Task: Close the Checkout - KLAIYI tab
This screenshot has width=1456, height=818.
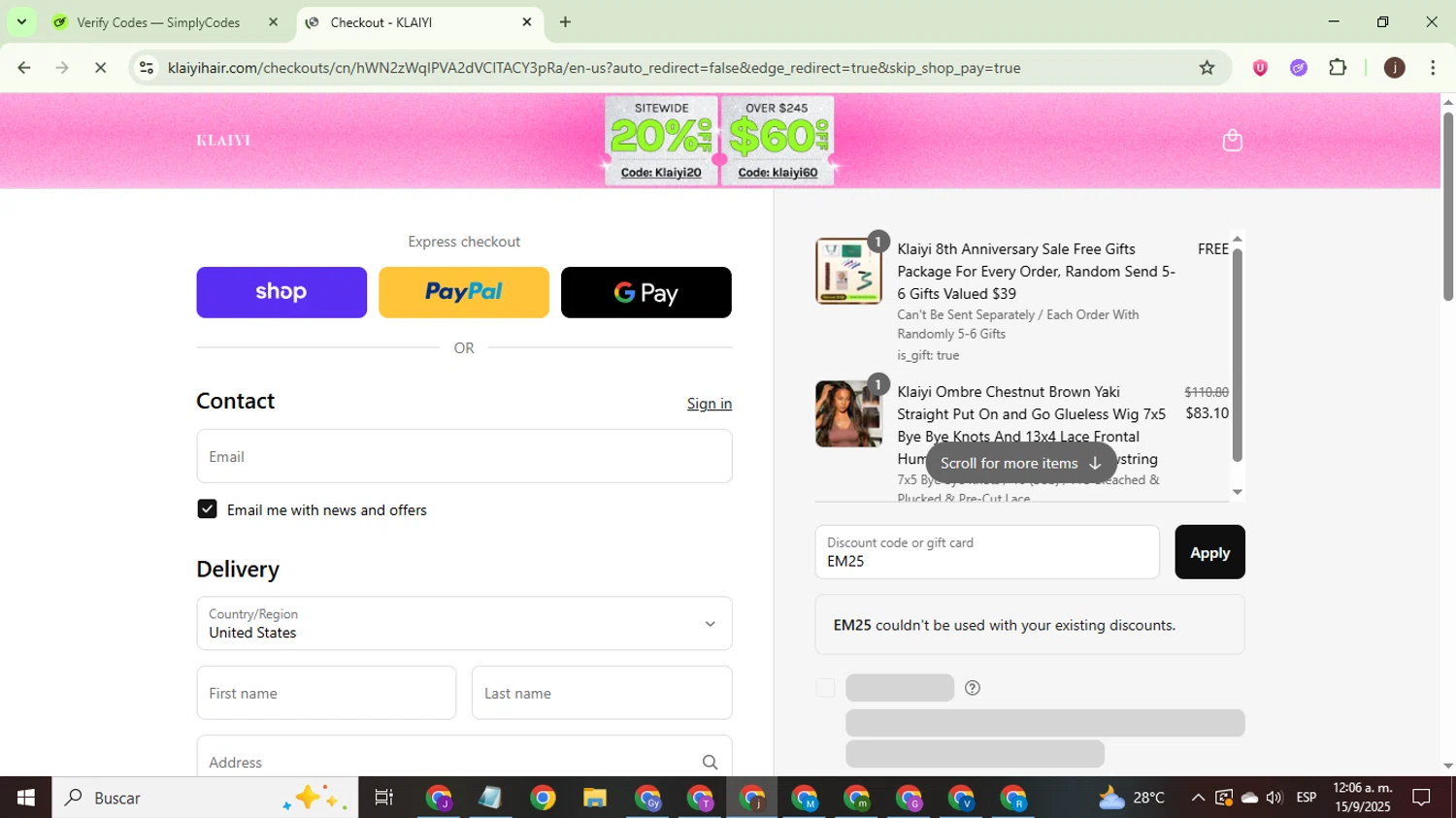Action: (527, 21)
